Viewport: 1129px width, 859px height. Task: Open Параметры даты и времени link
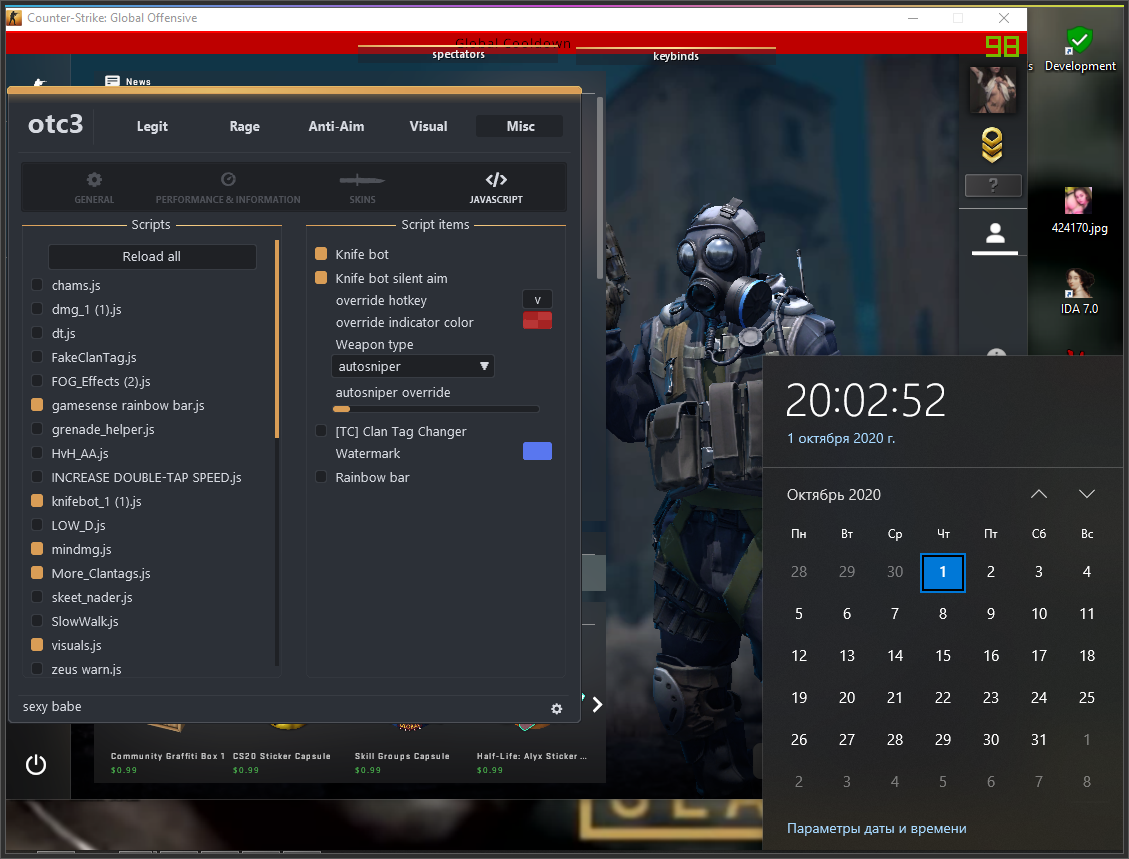click(x=876, y=829)
